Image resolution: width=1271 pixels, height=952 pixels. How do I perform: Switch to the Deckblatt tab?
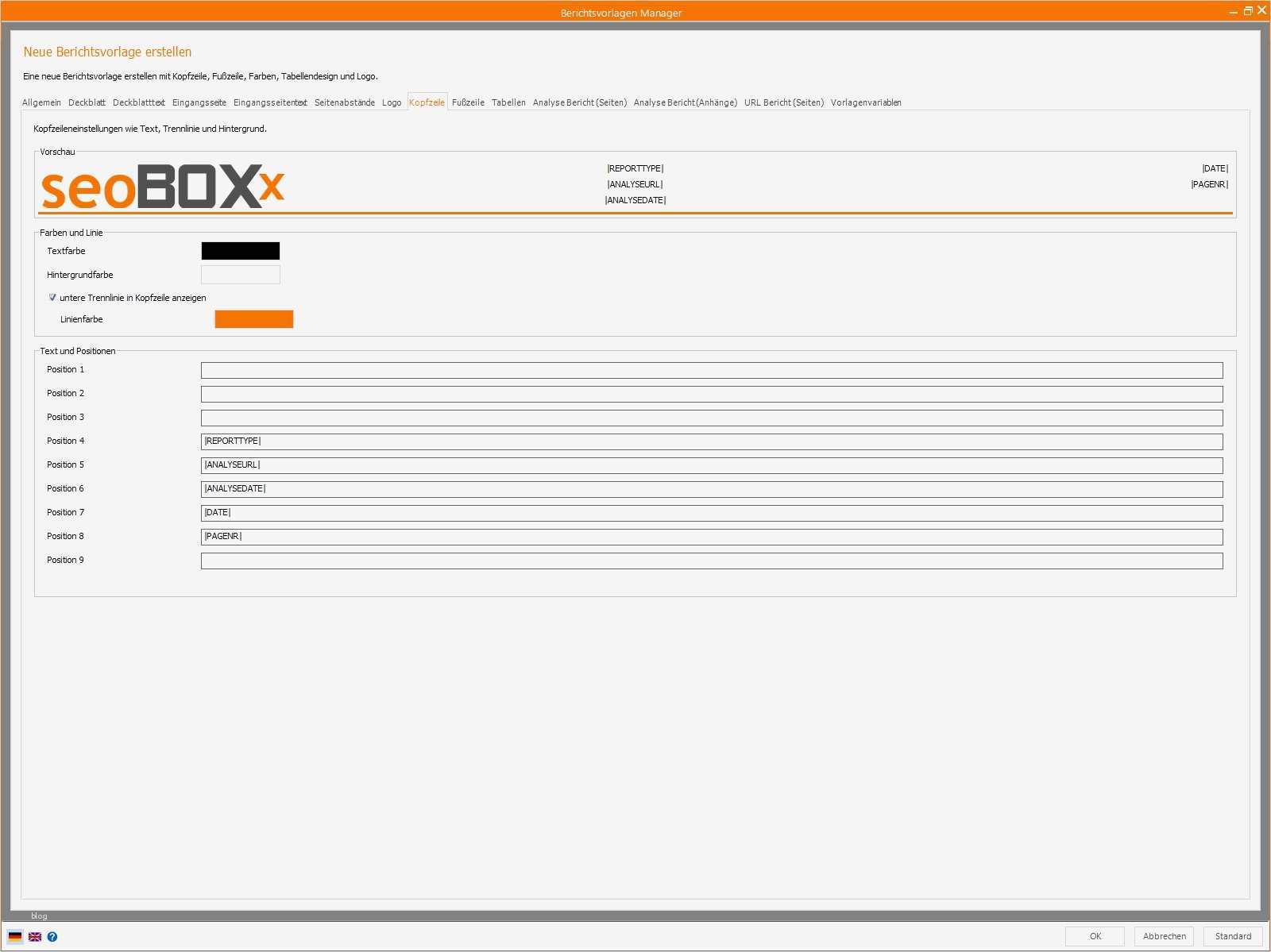(x=87, y=102)
